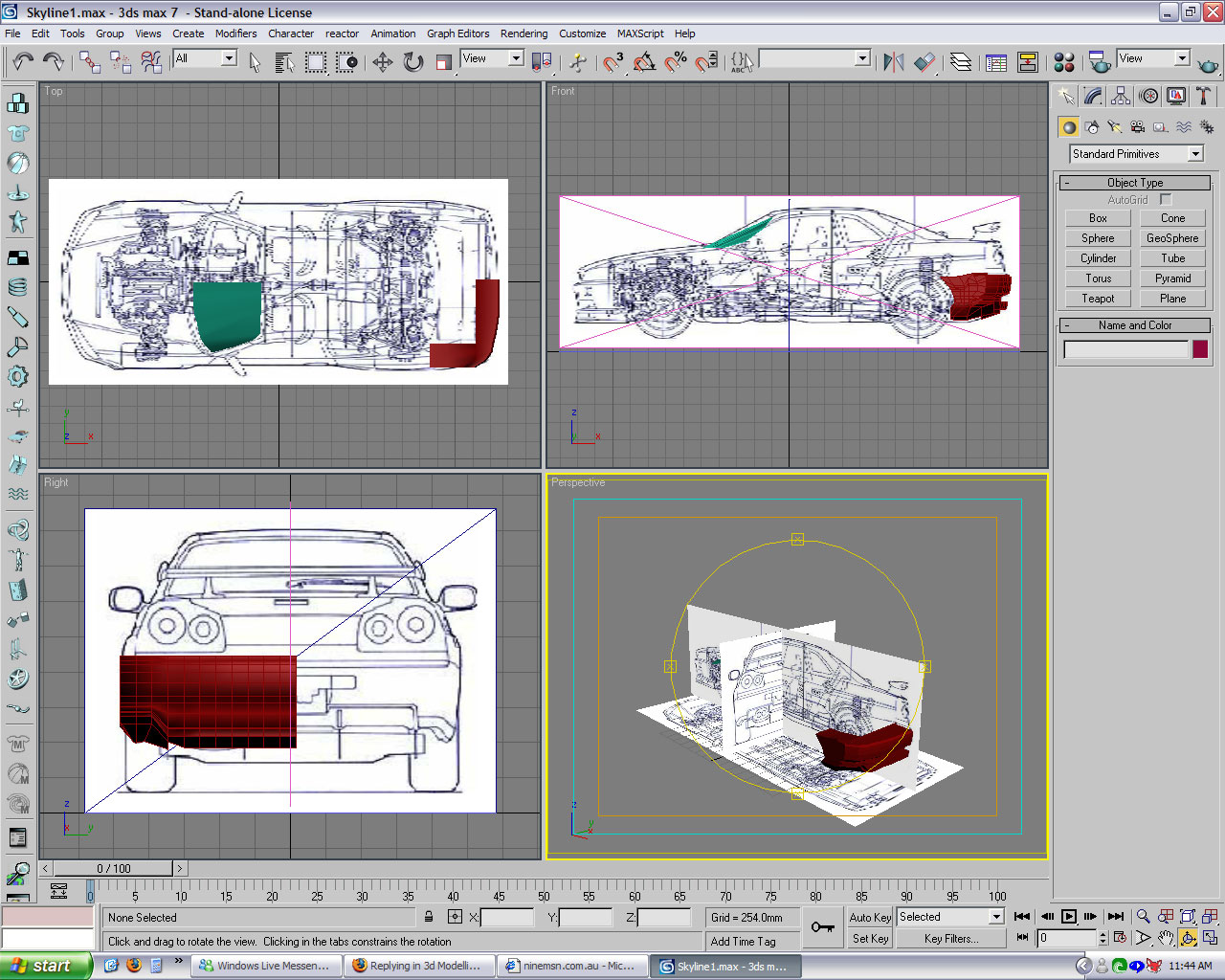Choose the Select and Scale tool
Image resolution: width=1225 pixels, height=980 pixels.
click(x=443, y=62)
